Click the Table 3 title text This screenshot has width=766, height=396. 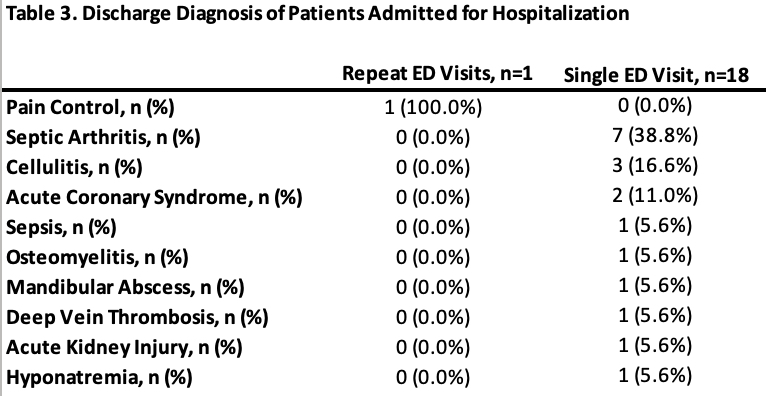[x=317, y=14]
